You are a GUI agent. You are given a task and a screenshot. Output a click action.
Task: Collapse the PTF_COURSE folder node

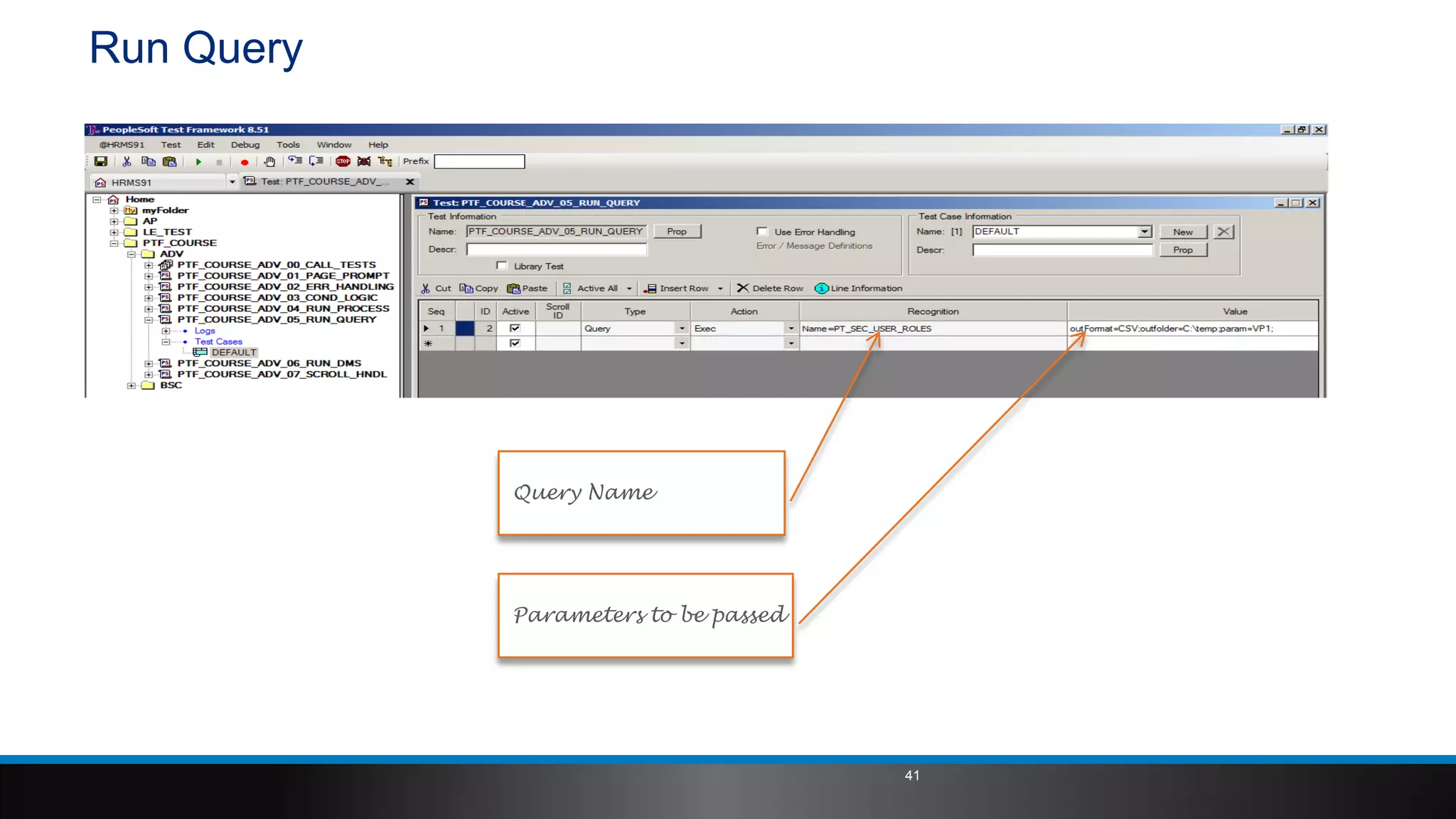[114, 243]
